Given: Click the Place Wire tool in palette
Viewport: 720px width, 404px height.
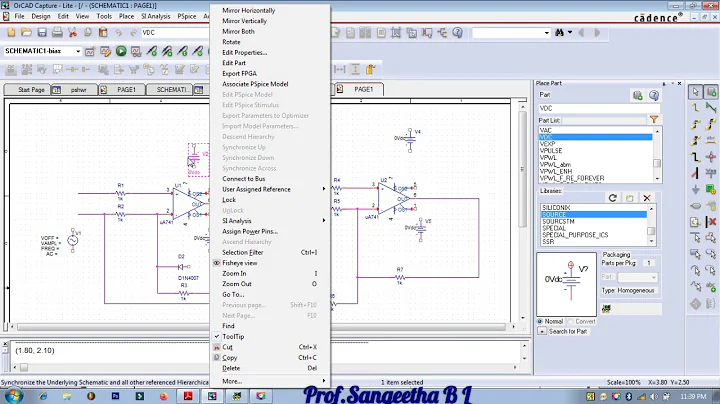Looking at the screenshot, I should click(695, 108).
